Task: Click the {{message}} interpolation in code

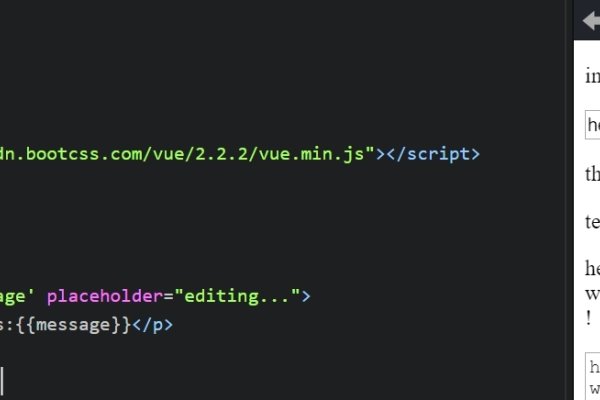Action: (74, 325)
